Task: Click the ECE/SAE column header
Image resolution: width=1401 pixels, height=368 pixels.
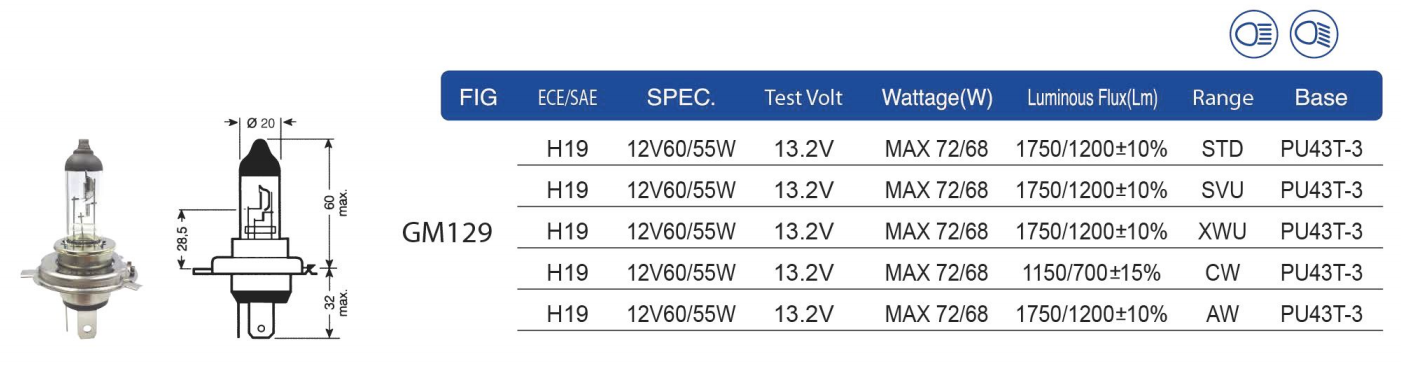Action: pos(567,98)
